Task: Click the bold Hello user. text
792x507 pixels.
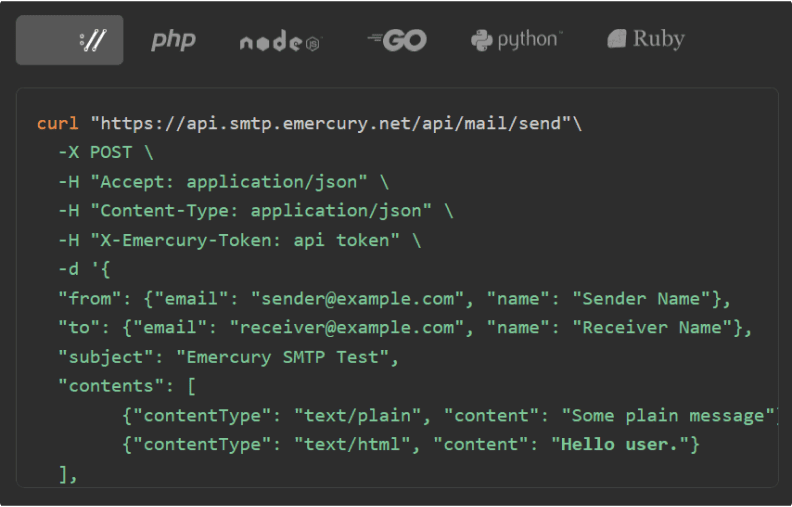Action: pyautogui.click(x=615, y=443)
